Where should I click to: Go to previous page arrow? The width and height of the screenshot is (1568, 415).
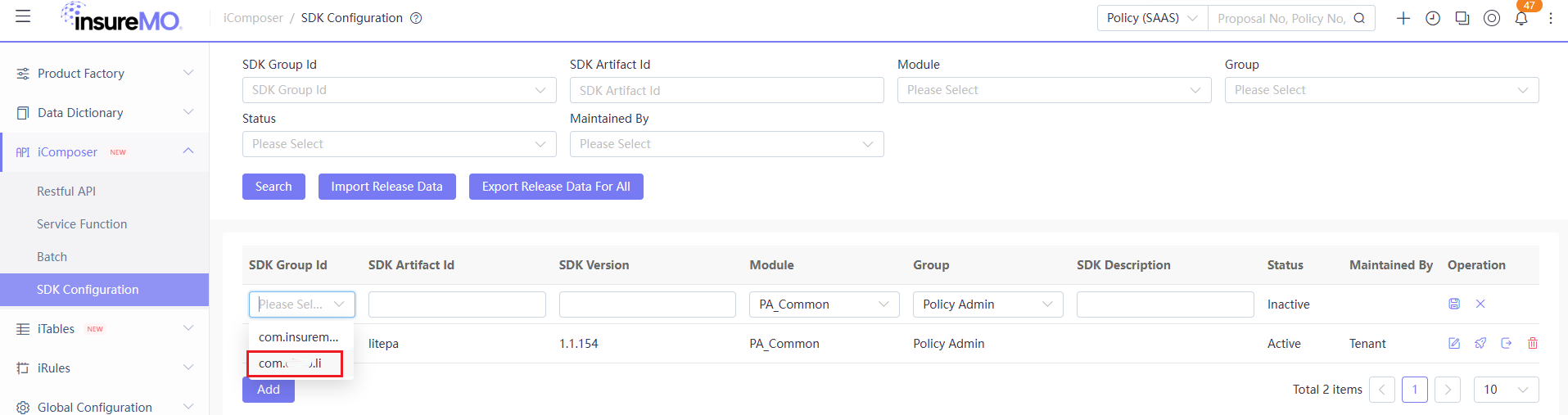[1382, 390]
